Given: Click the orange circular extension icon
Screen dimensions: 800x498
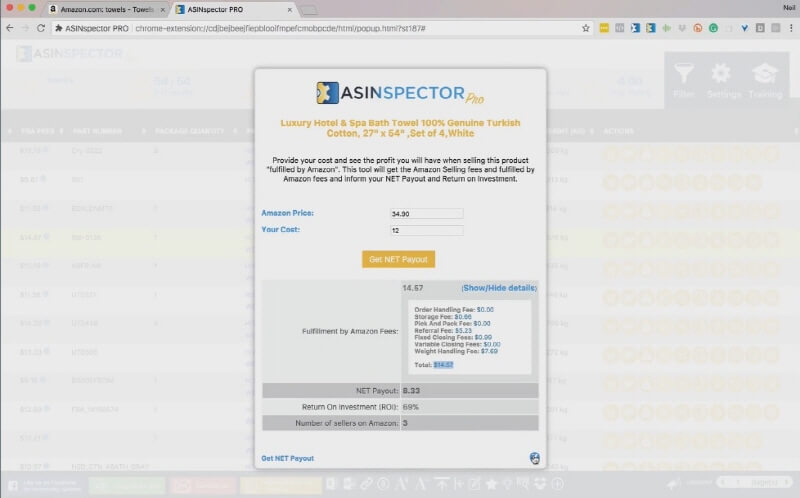Looking at the screenshot, I should pyautogui.click(x=697, y=28).
